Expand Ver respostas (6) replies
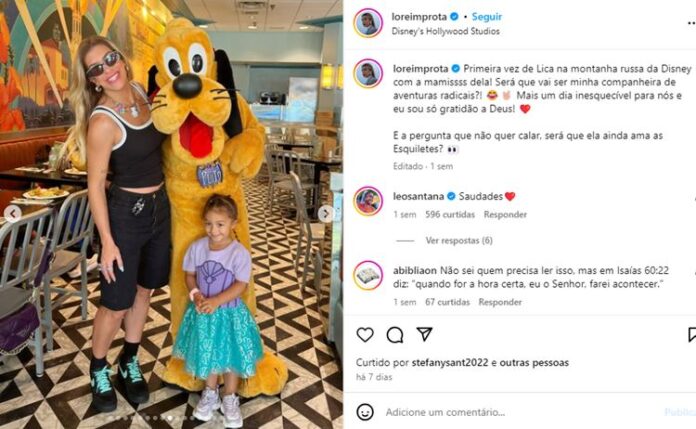 click(459, 241)
